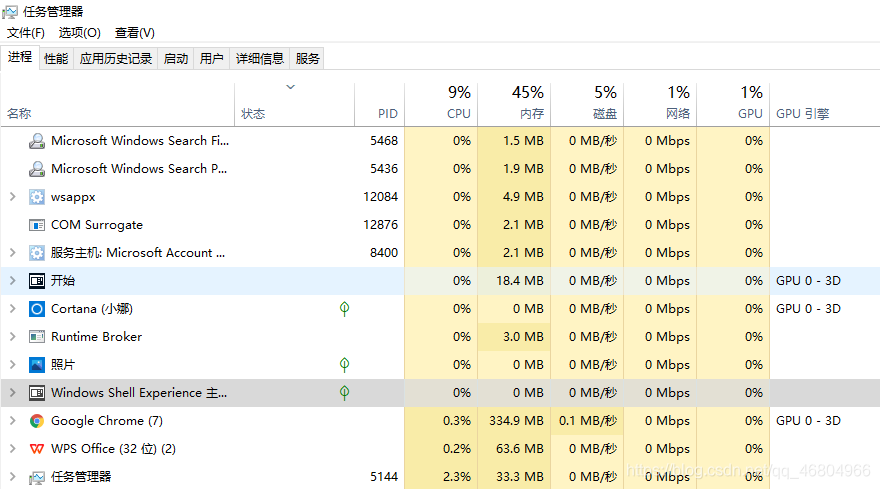The image size is (880, 489).
Task: Select the Google Chrome (7) row name
Action: 107,421
